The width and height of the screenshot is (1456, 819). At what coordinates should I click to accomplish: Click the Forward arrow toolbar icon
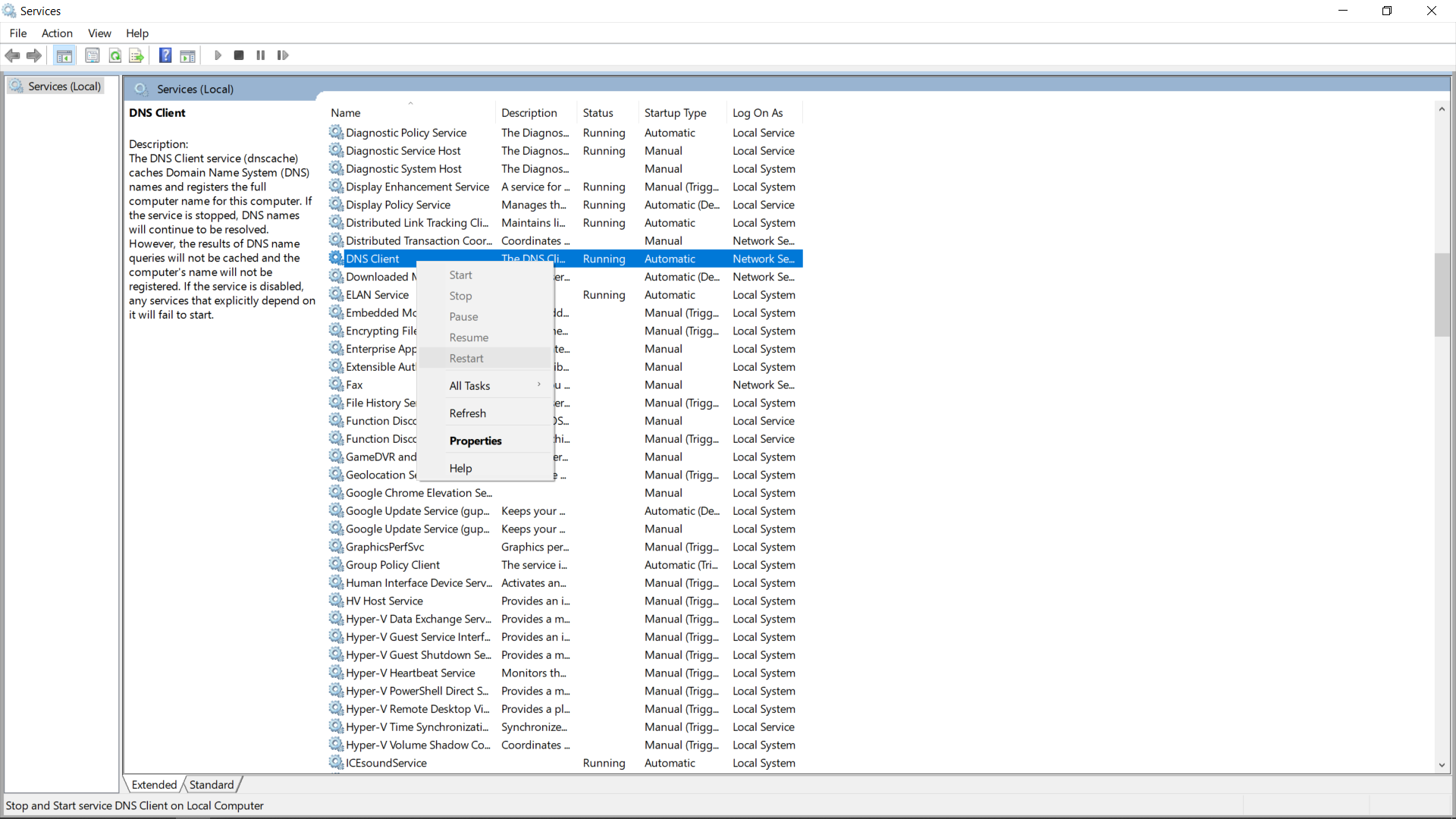[34, 55]
